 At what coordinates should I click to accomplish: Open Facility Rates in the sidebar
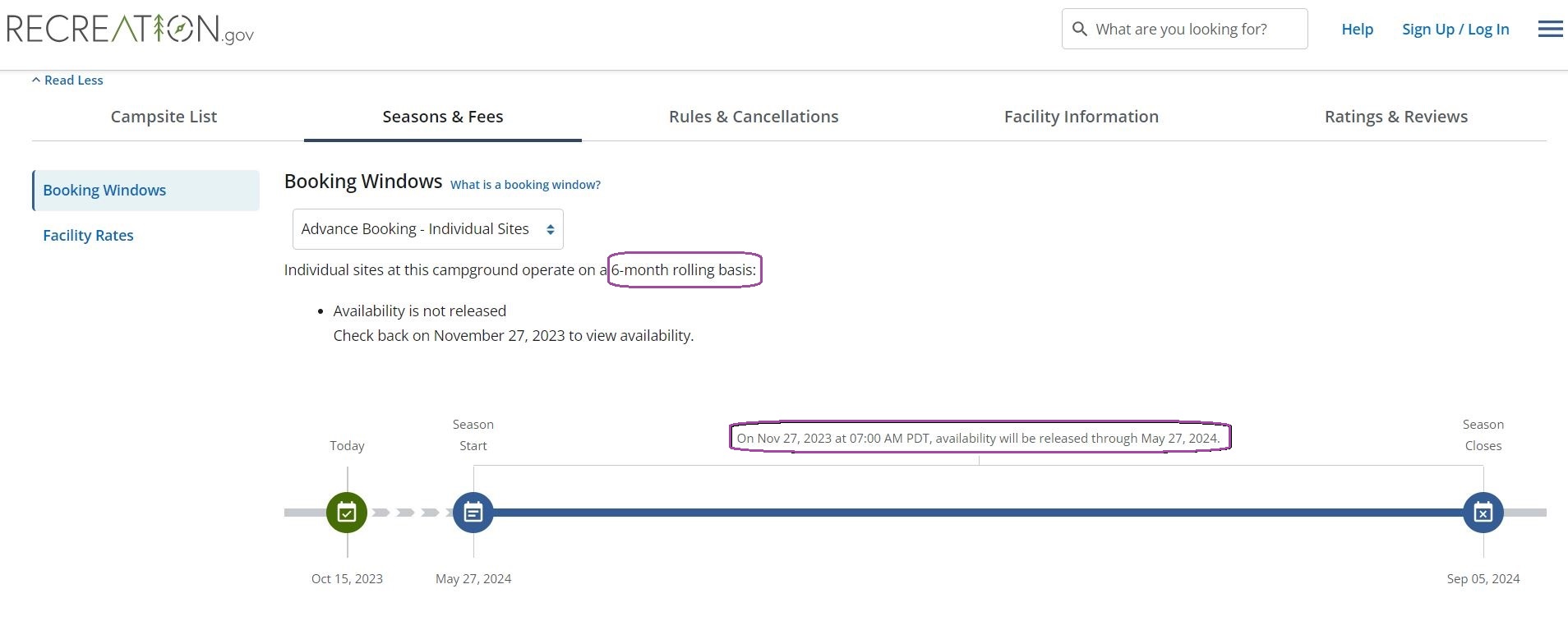88,236
